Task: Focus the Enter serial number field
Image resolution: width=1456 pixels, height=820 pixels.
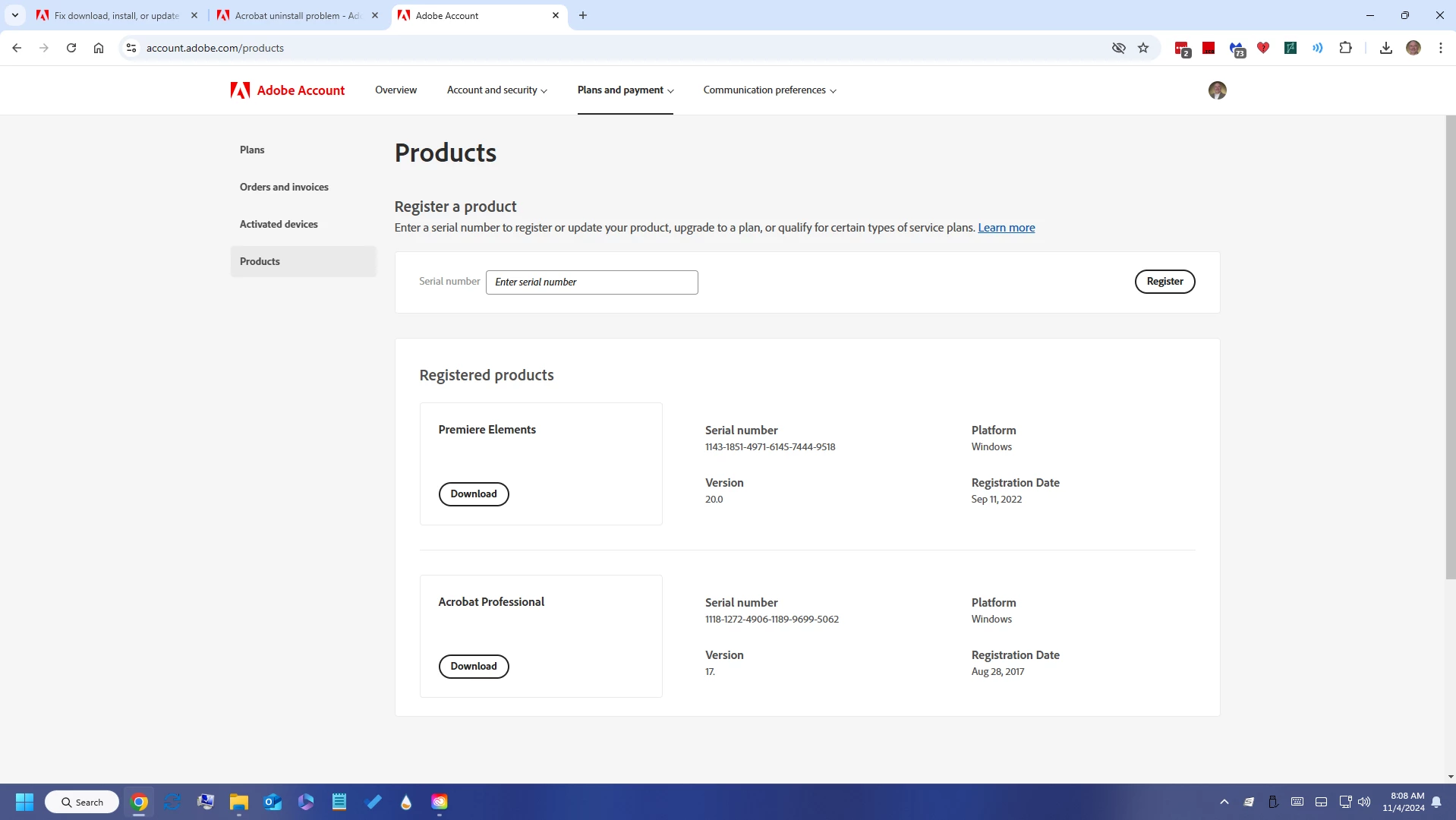Action: [x=591, y=282]
